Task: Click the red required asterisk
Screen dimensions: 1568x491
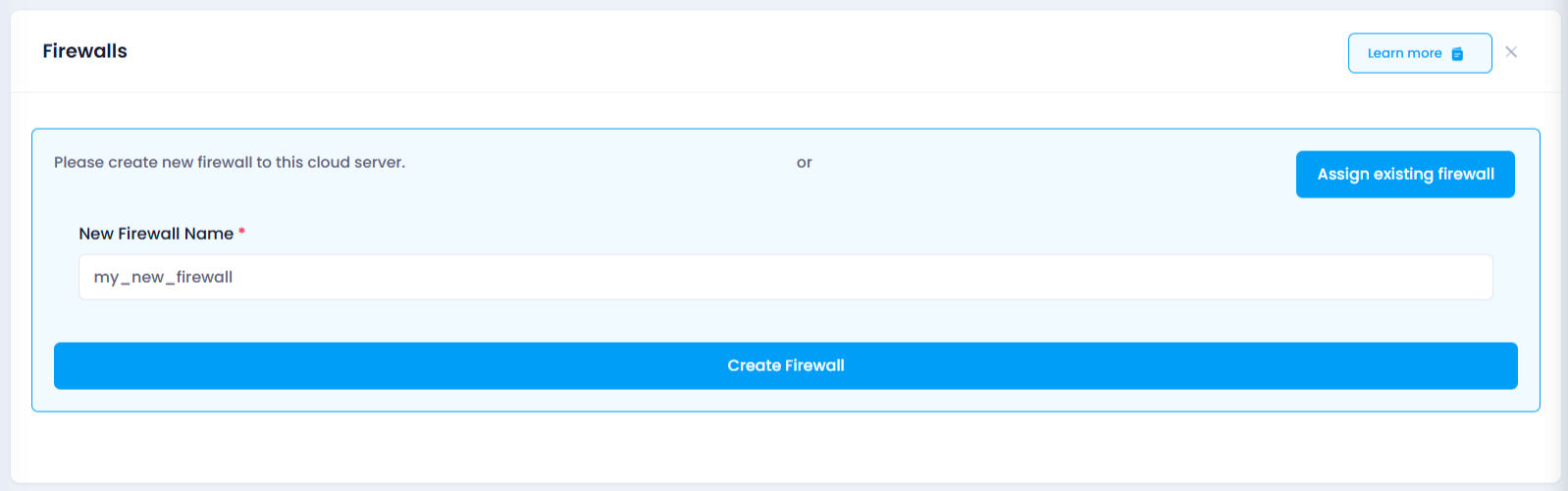Action: [x=241, y=232]
